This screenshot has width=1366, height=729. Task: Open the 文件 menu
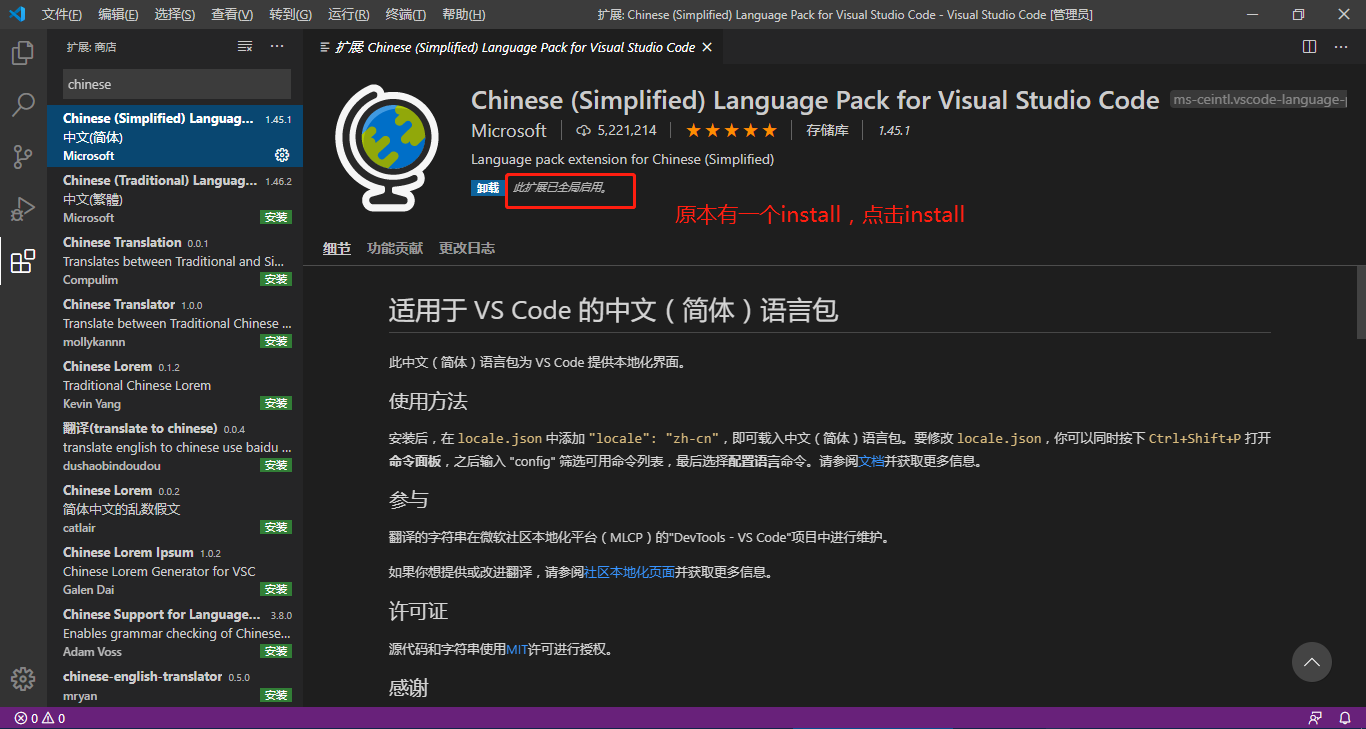(x=60, y=14)
